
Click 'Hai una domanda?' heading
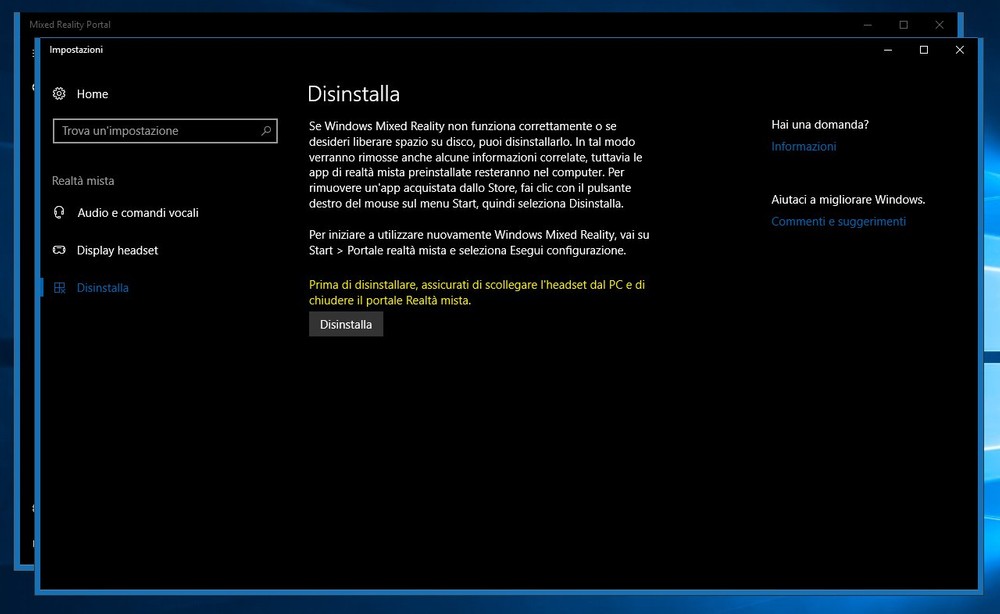tap(820, 125)
